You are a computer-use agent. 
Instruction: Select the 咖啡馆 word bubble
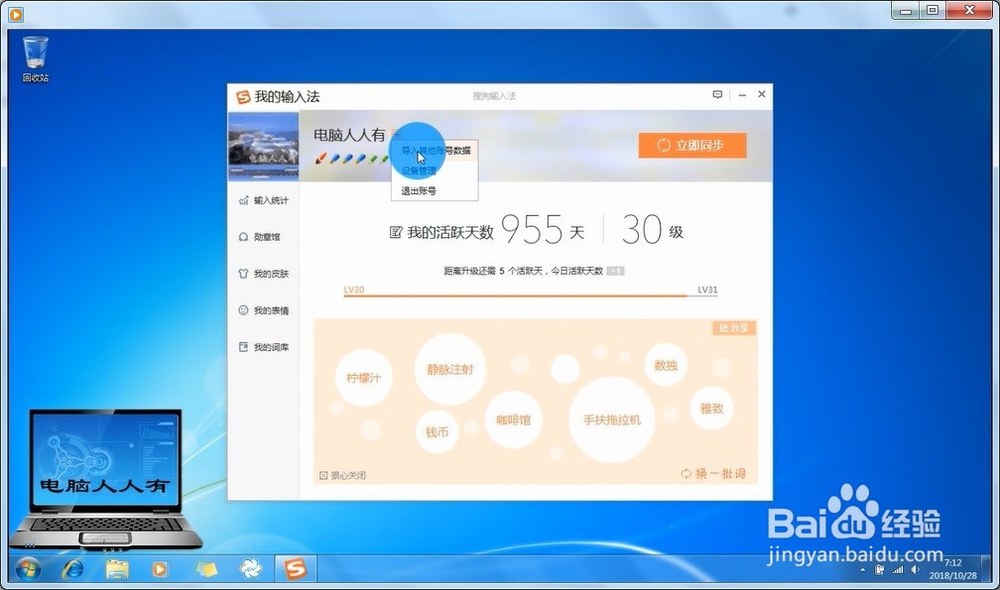tap(513, 420)
